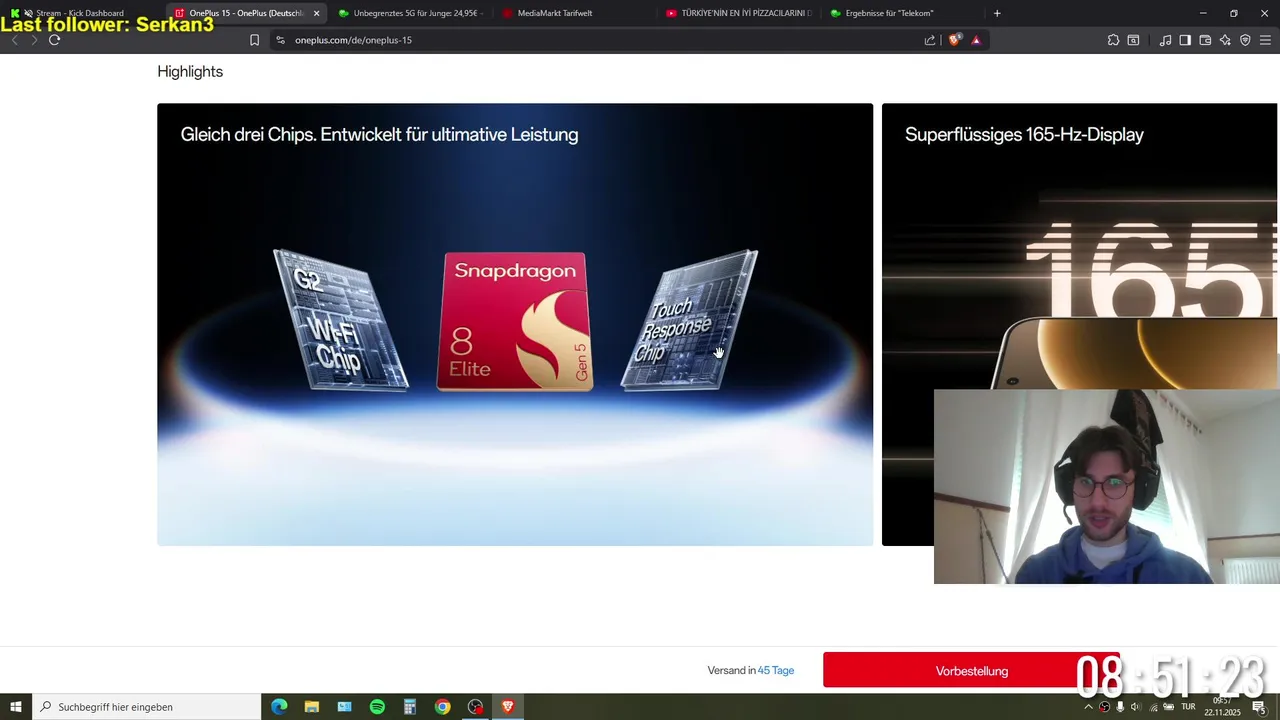Image resolution: width=1280 pixels, height=720 pixels.
Task: Open a new tab with plus button
Action: (x=997, y=13)
